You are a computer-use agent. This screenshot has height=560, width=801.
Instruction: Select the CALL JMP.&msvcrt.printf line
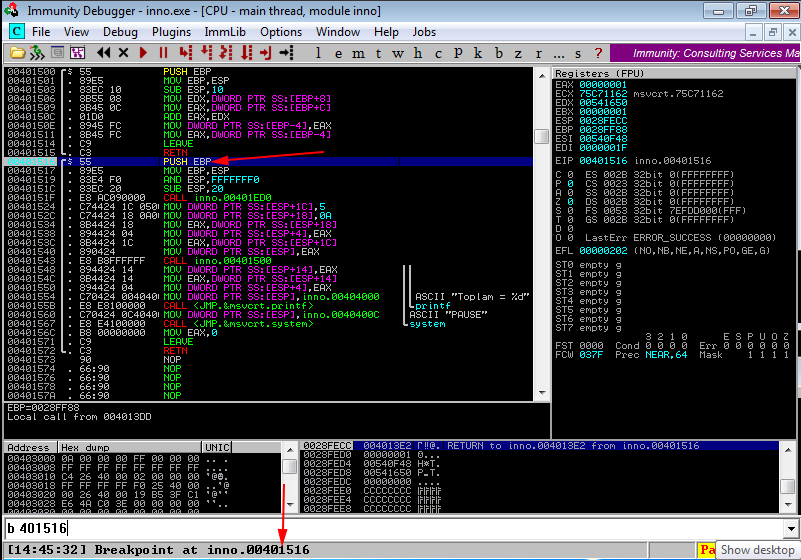pos(268,306)
